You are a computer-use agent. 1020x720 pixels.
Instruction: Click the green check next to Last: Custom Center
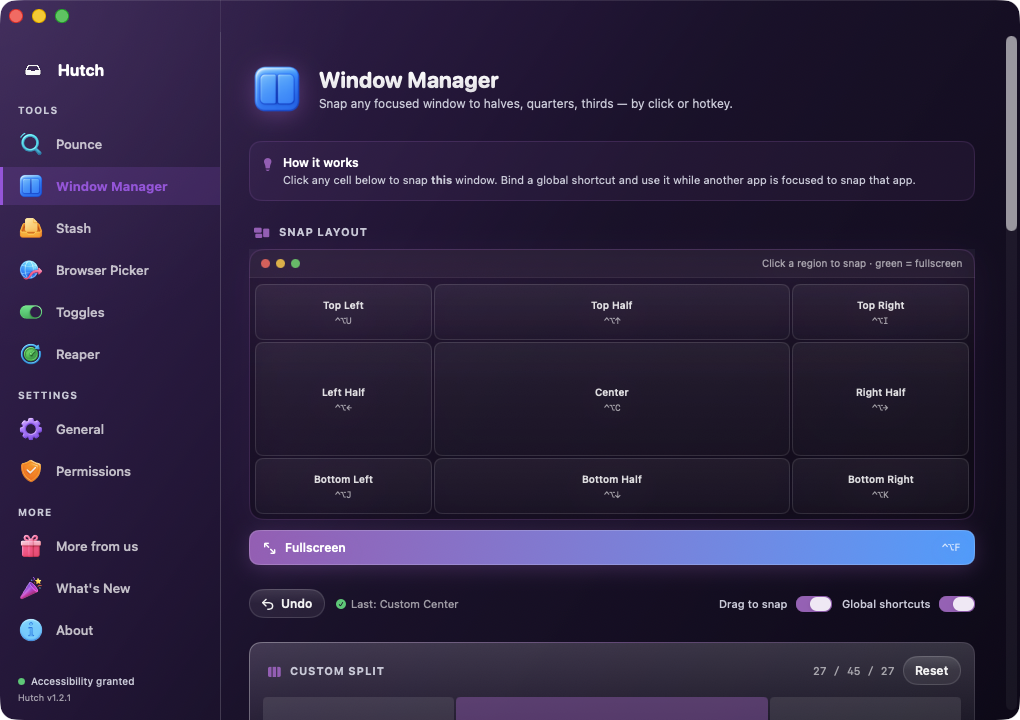[341, 604]
